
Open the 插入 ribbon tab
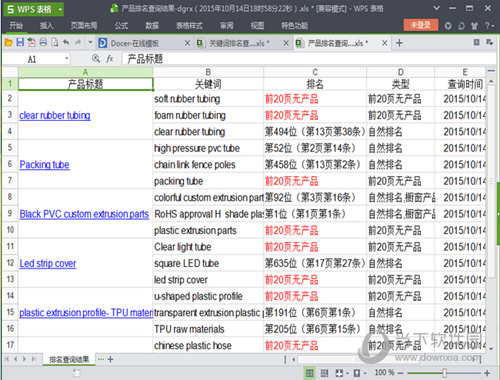[46, 25]
